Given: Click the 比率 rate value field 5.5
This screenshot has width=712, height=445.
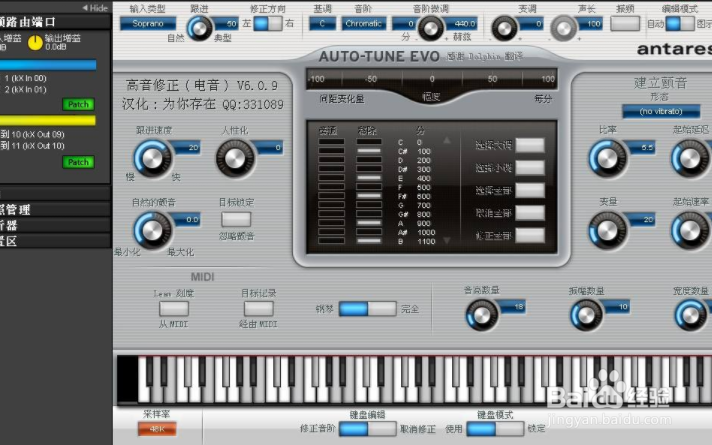Looking at the screenshot, I should tap(643, 147).
